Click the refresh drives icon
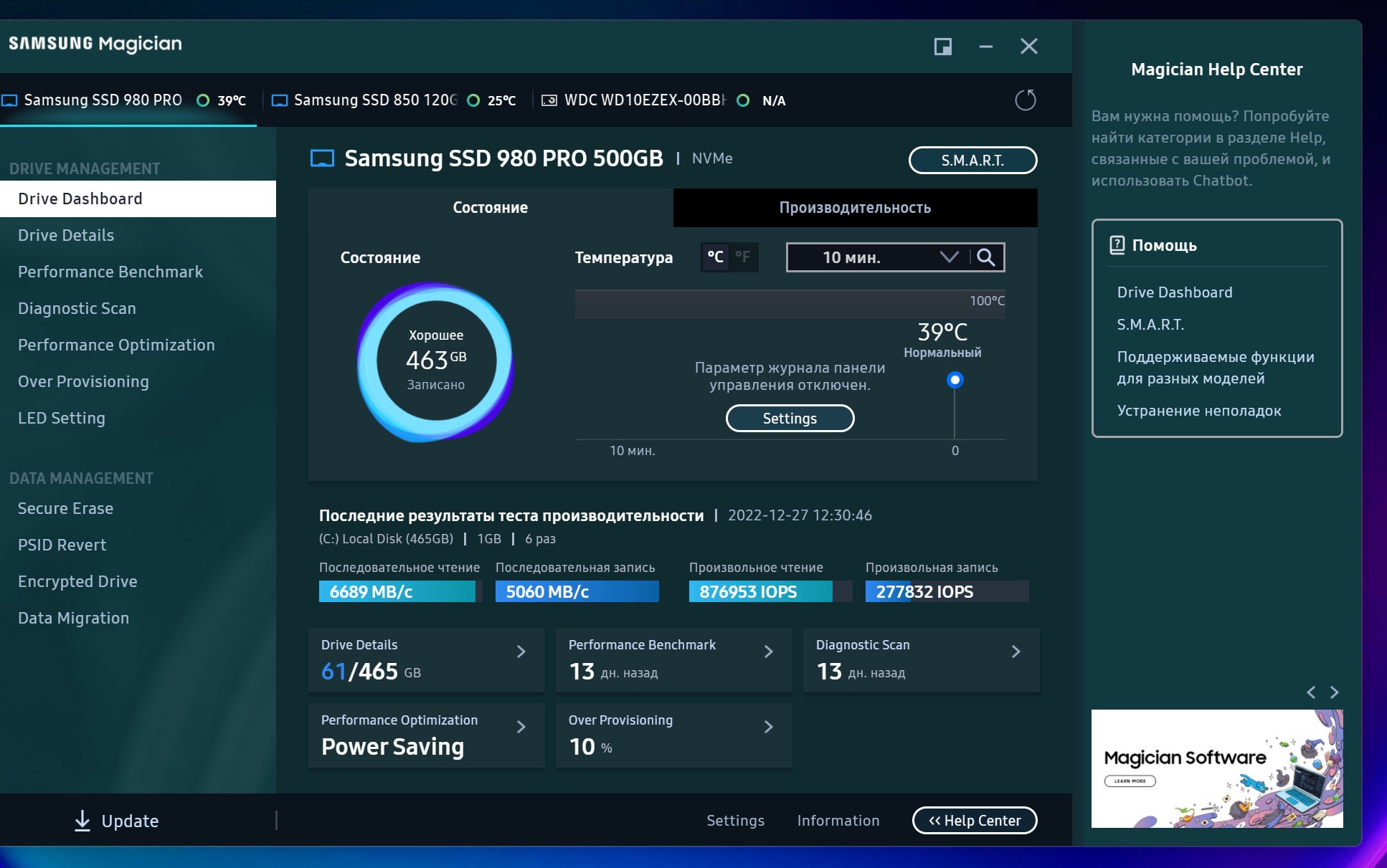 (1026, 100)
